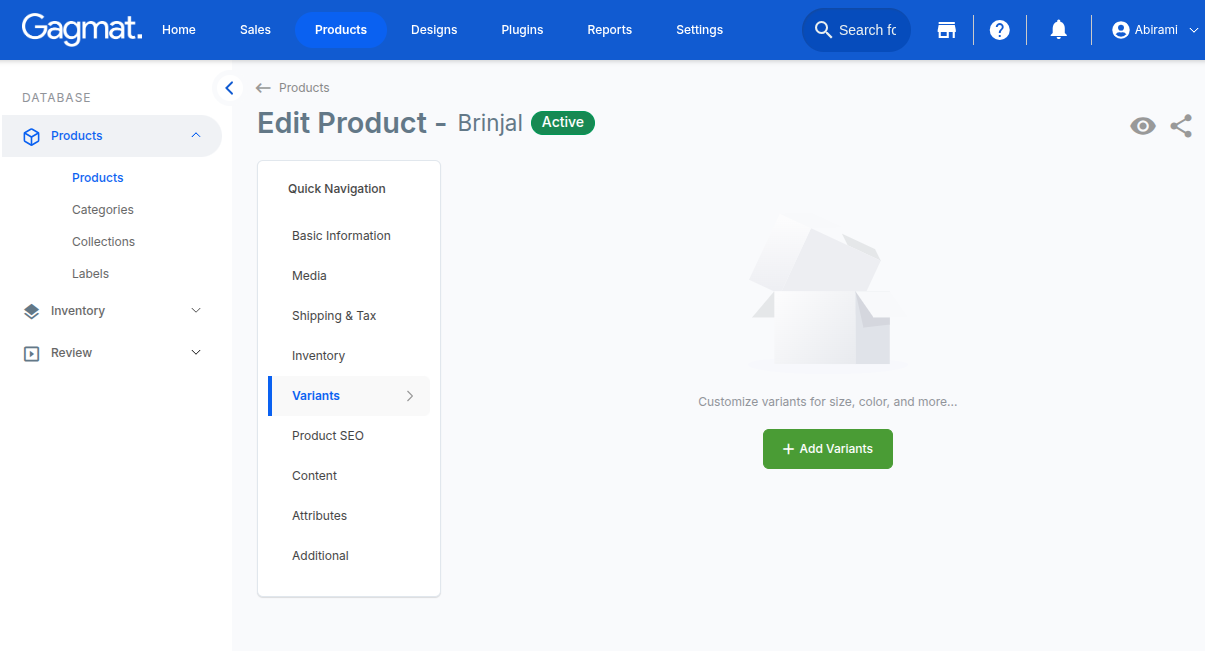Click the Active status badge
1205x651 pixels.
point(563,123)
